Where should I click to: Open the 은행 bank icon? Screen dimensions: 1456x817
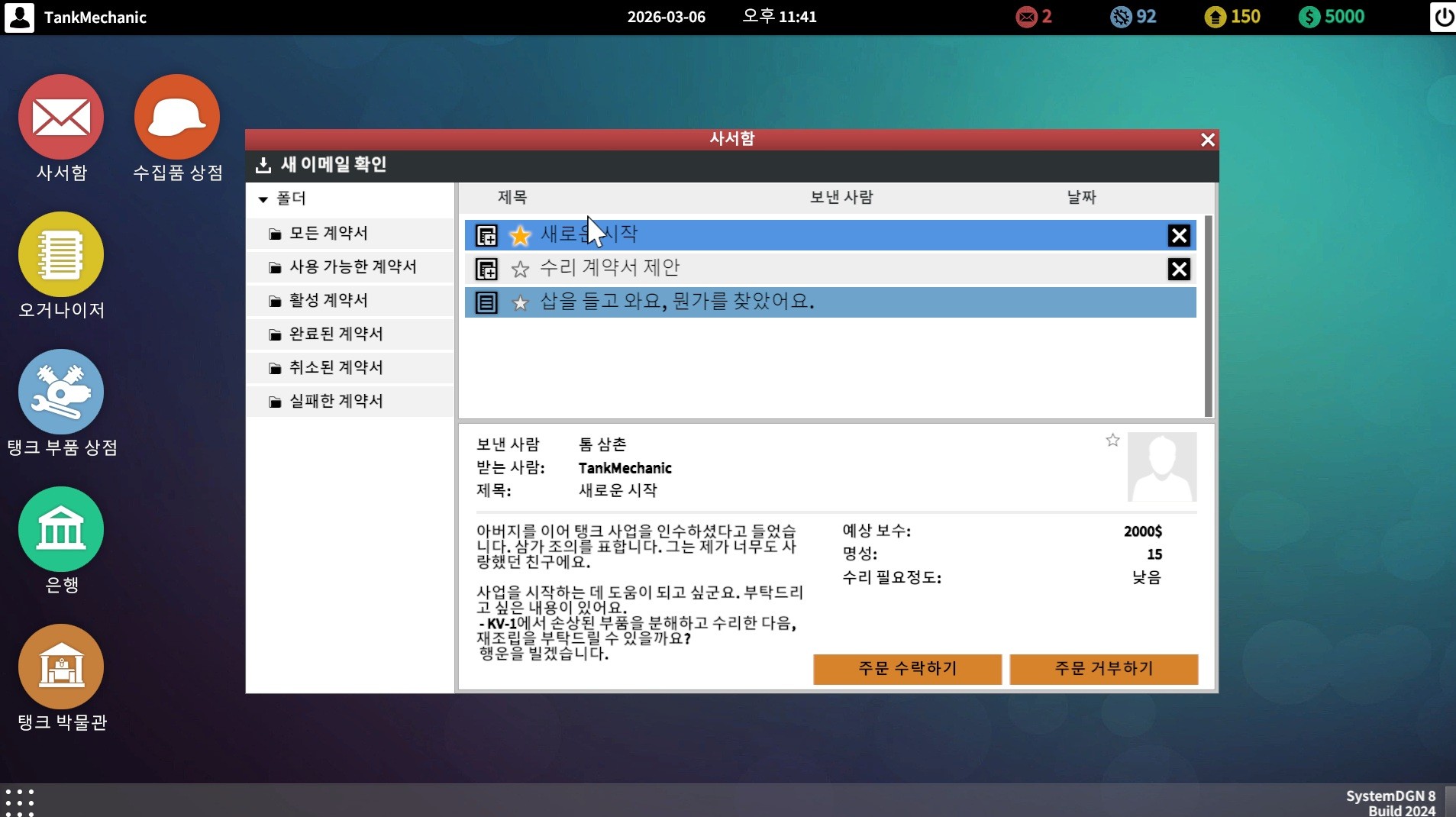pos(61,529)
